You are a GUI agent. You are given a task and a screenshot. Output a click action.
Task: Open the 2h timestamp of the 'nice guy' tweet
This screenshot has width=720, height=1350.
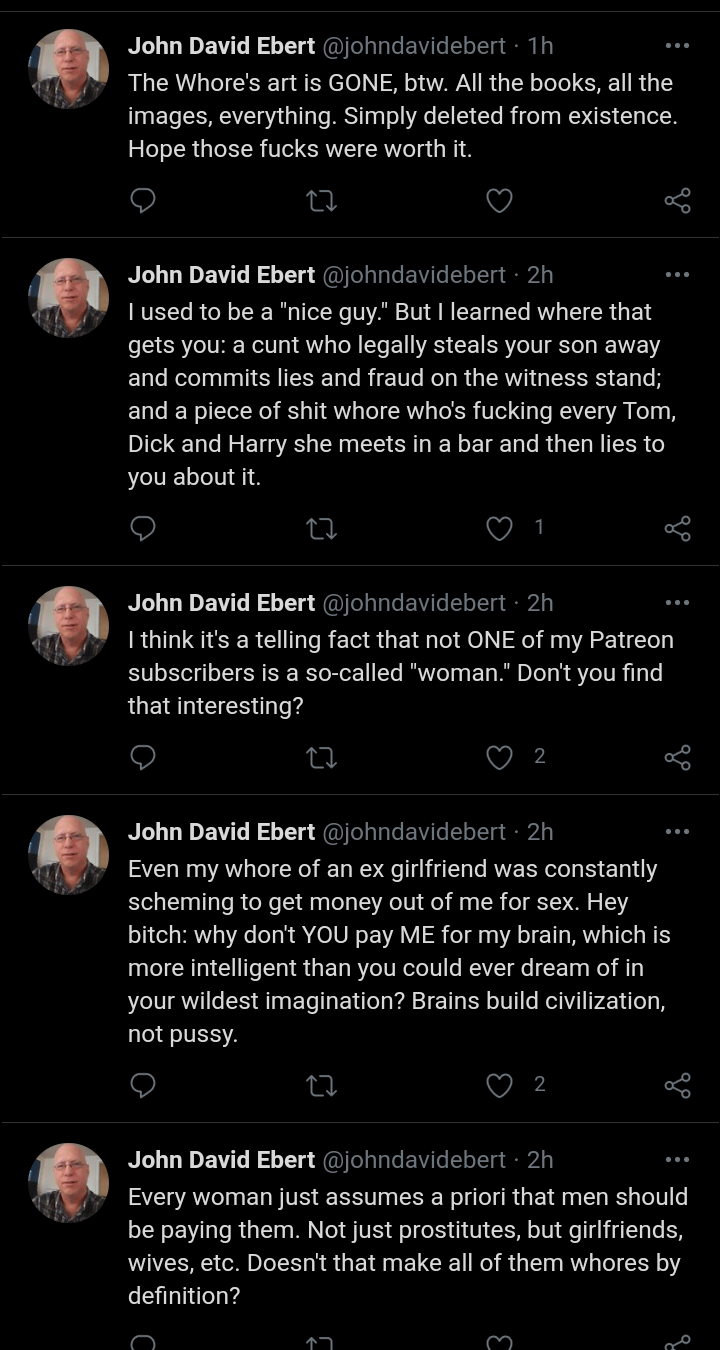(x=540, y=275)
